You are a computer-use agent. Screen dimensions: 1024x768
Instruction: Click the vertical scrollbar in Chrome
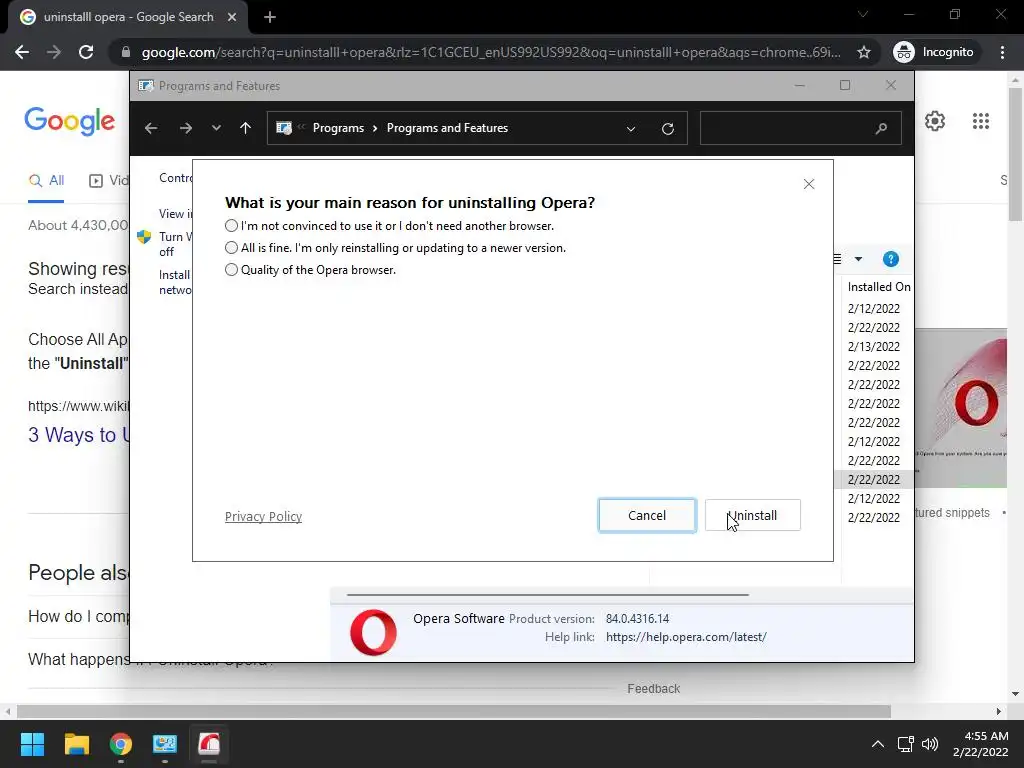point(1016,155)
